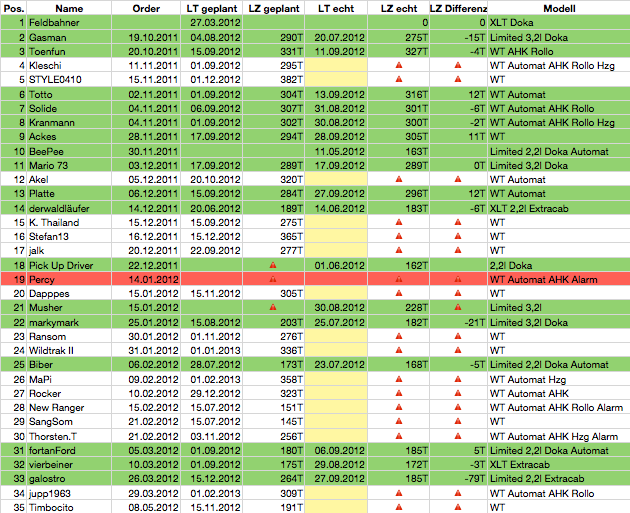Image resolution: width=630 pixels, height=513 pixels.
Task: Click the order date 14.01.2012 for Percy
Action: point(146,279)
